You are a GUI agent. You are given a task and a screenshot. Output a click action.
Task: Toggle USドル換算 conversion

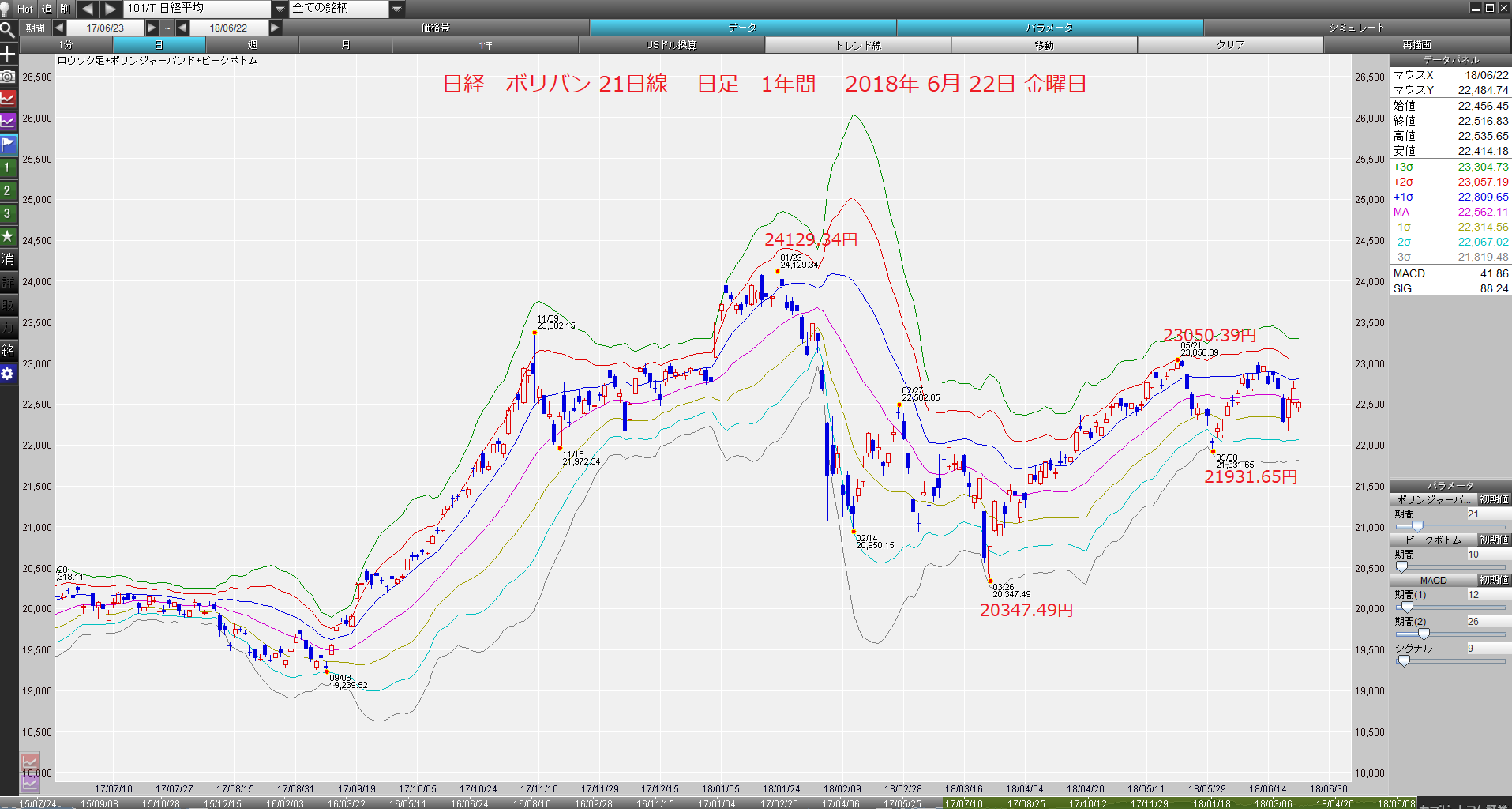pos(671,45)
